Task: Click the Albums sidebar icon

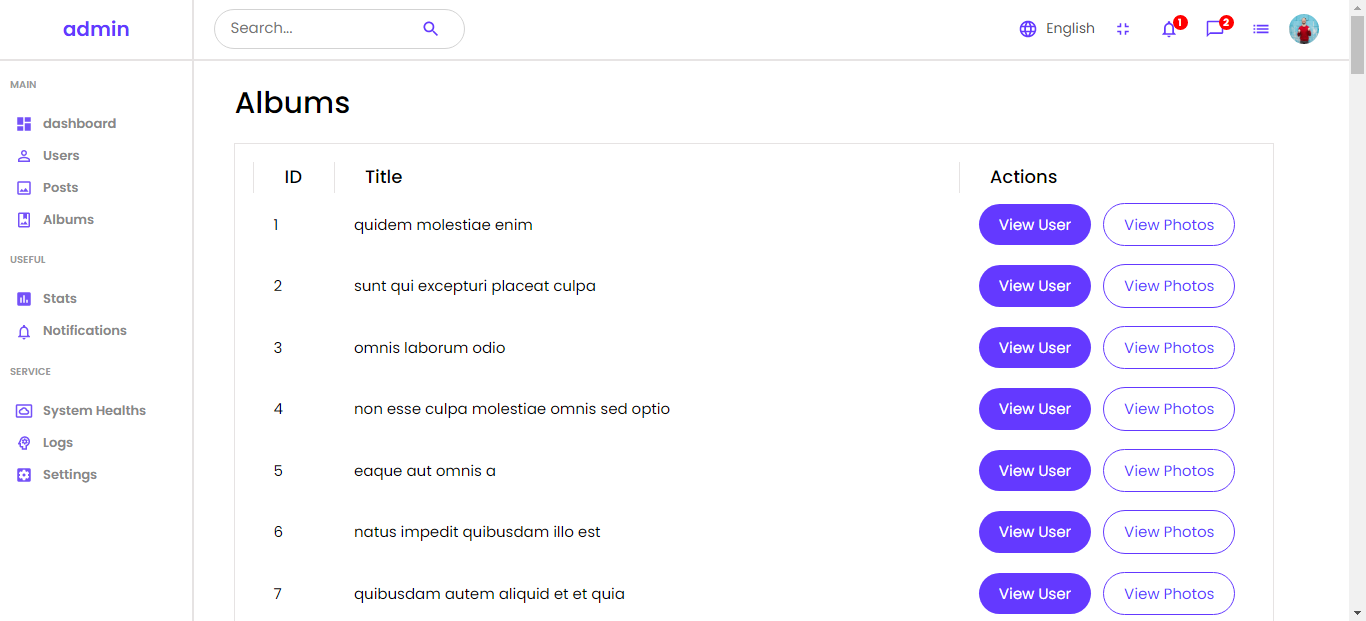Action: [24, 220]
